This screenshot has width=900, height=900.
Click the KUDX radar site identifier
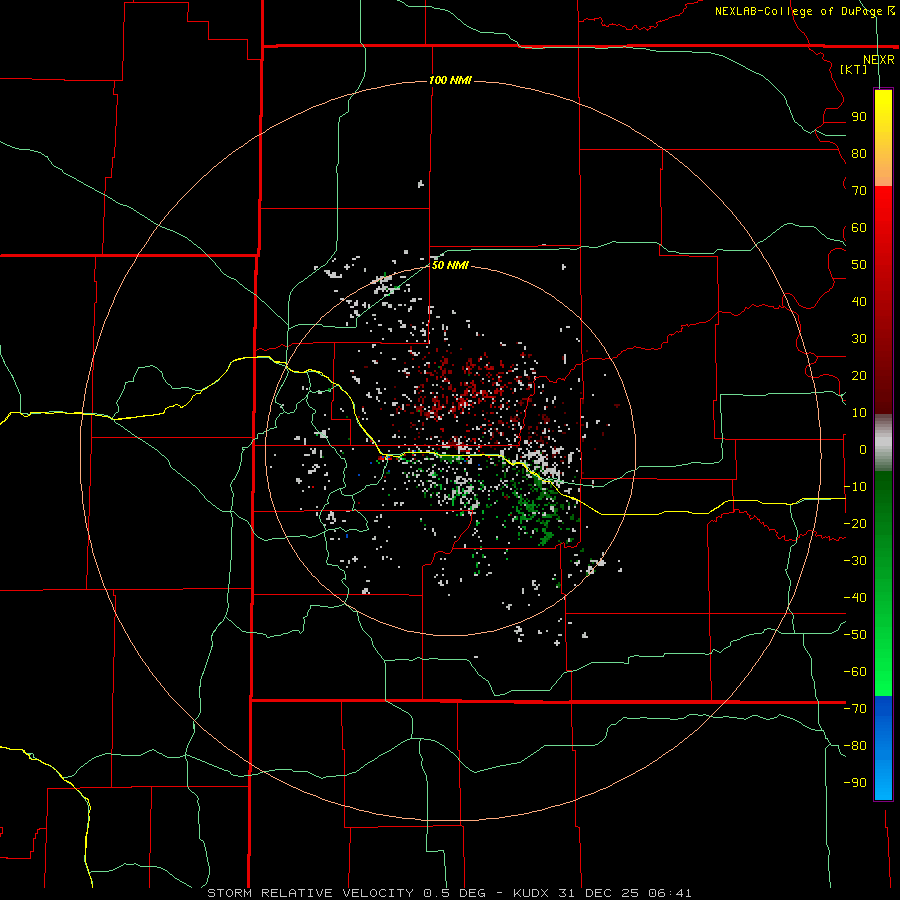[532, 893]
